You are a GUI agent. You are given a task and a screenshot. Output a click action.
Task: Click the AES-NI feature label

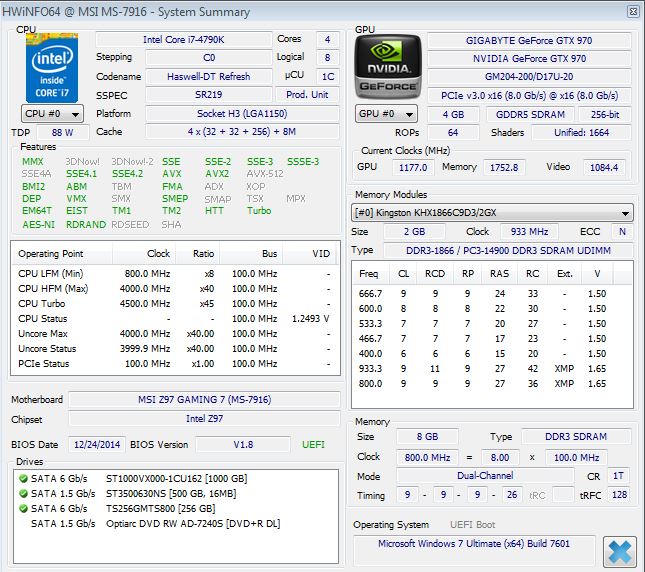click(38, 225)
